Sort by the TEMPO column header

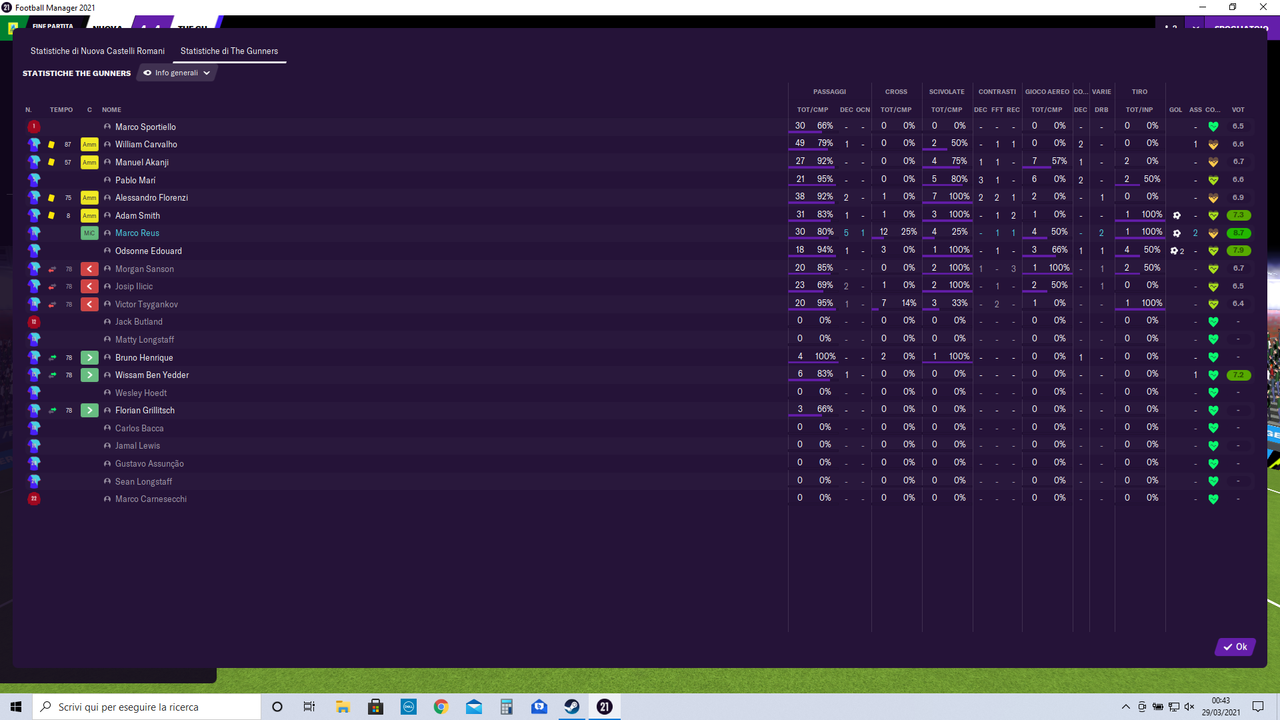[61, 109]
